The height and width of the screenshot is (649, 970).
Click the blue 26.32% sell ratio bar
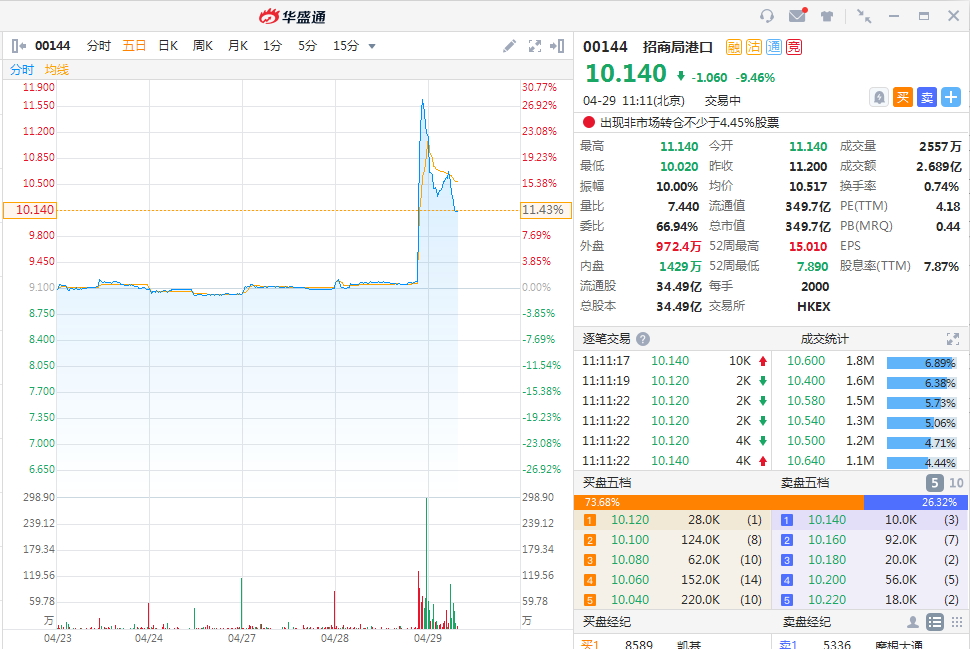pos(916,502)
